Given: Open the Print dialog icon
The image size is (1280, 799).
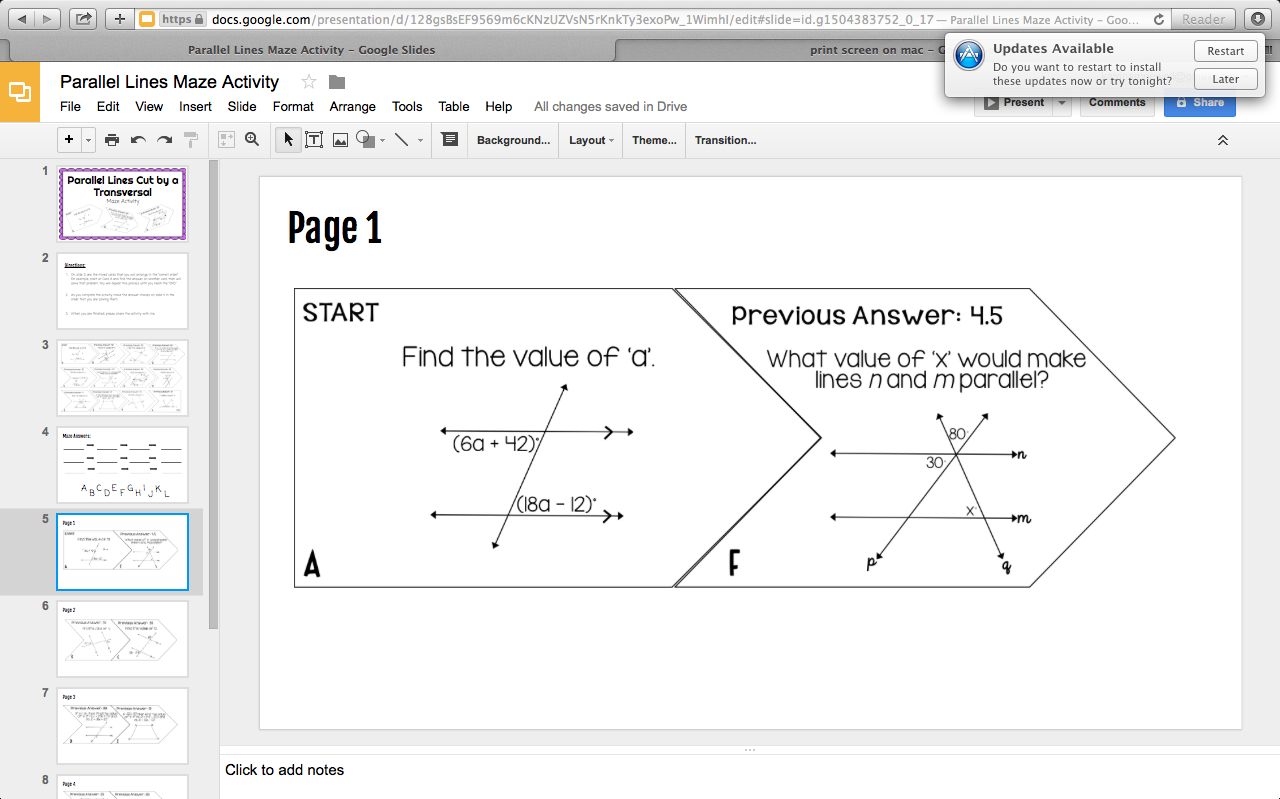Looking at the screenshot, I should [x=112, y=140].
